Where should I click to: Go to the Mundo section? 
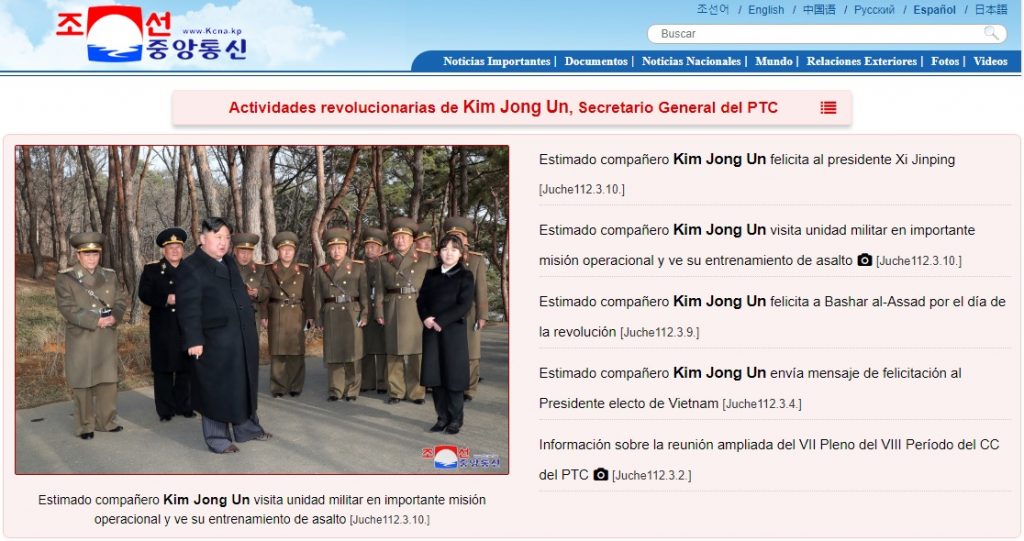click(773, 61)
